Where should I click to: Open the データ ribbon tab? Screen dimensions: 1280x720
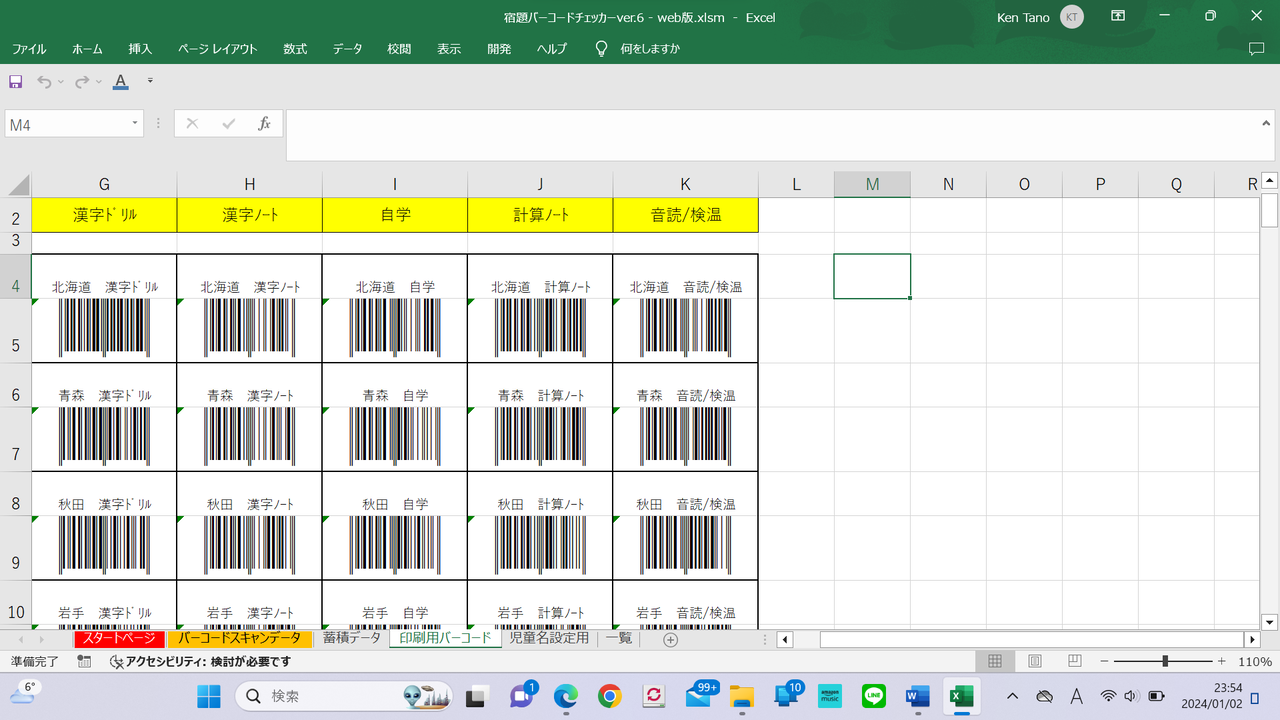(x=348, y=48)
